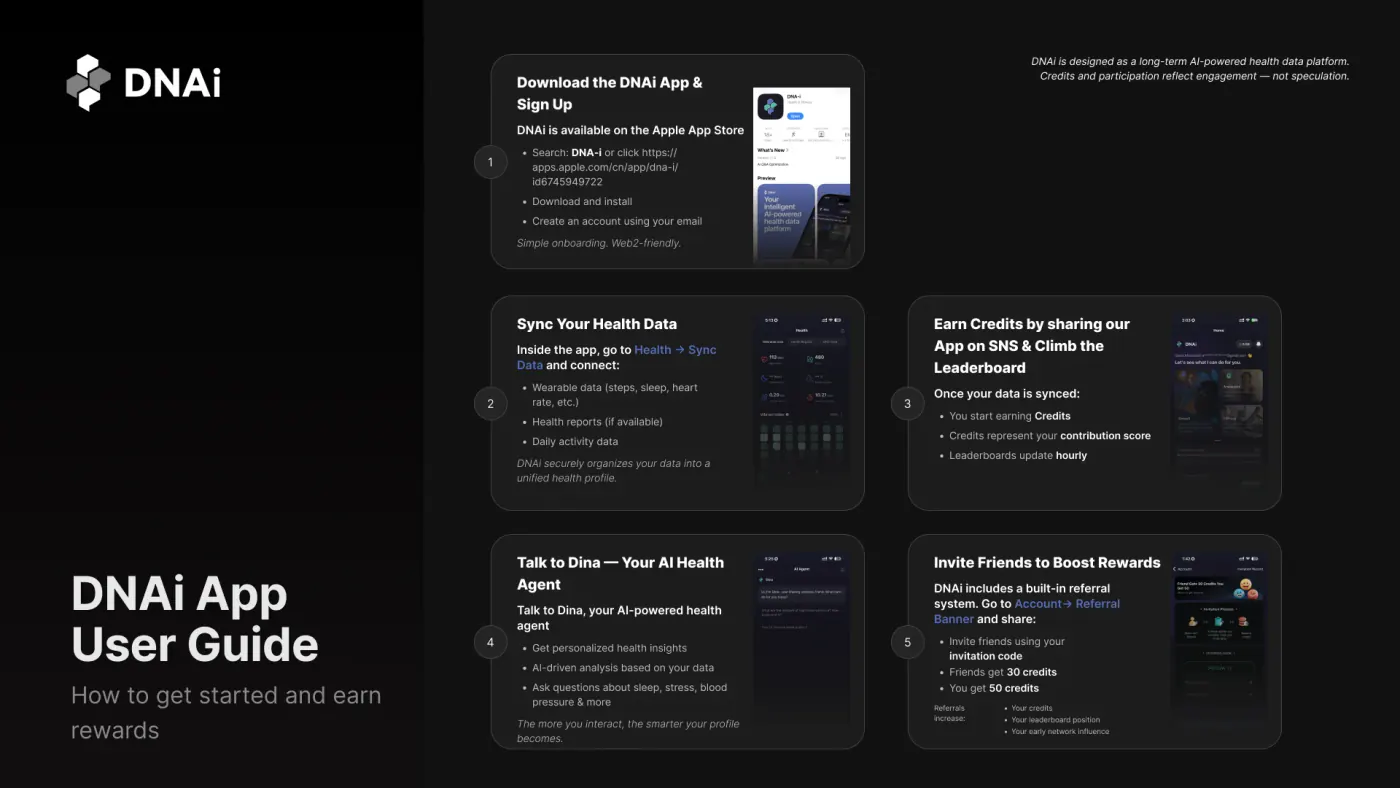Open the apps.apple.com DNA-i download link
This screenshot has width=1400, height=788.
(x=605, y=167)
